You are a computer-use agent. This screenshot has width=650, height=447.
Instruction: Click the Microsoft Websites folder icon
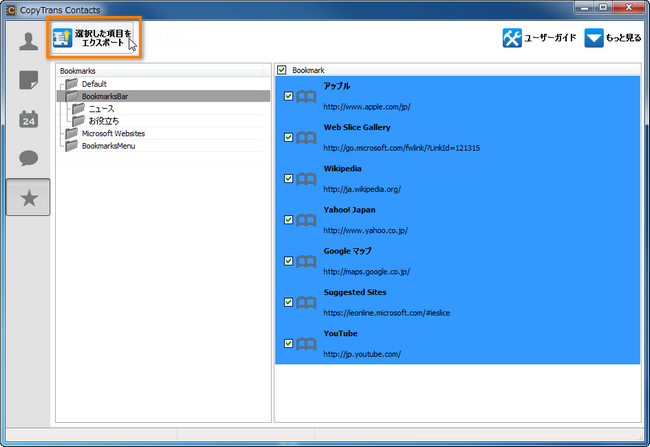(72, 134)
